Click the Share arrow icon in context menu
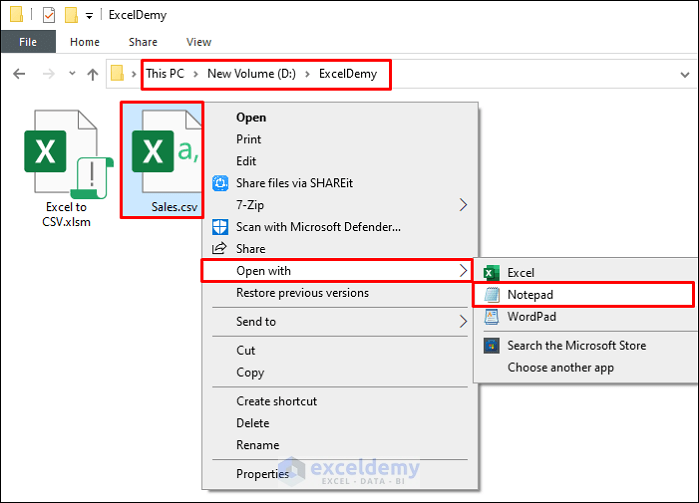Viewport: 699px width, 503px height. 219,248
